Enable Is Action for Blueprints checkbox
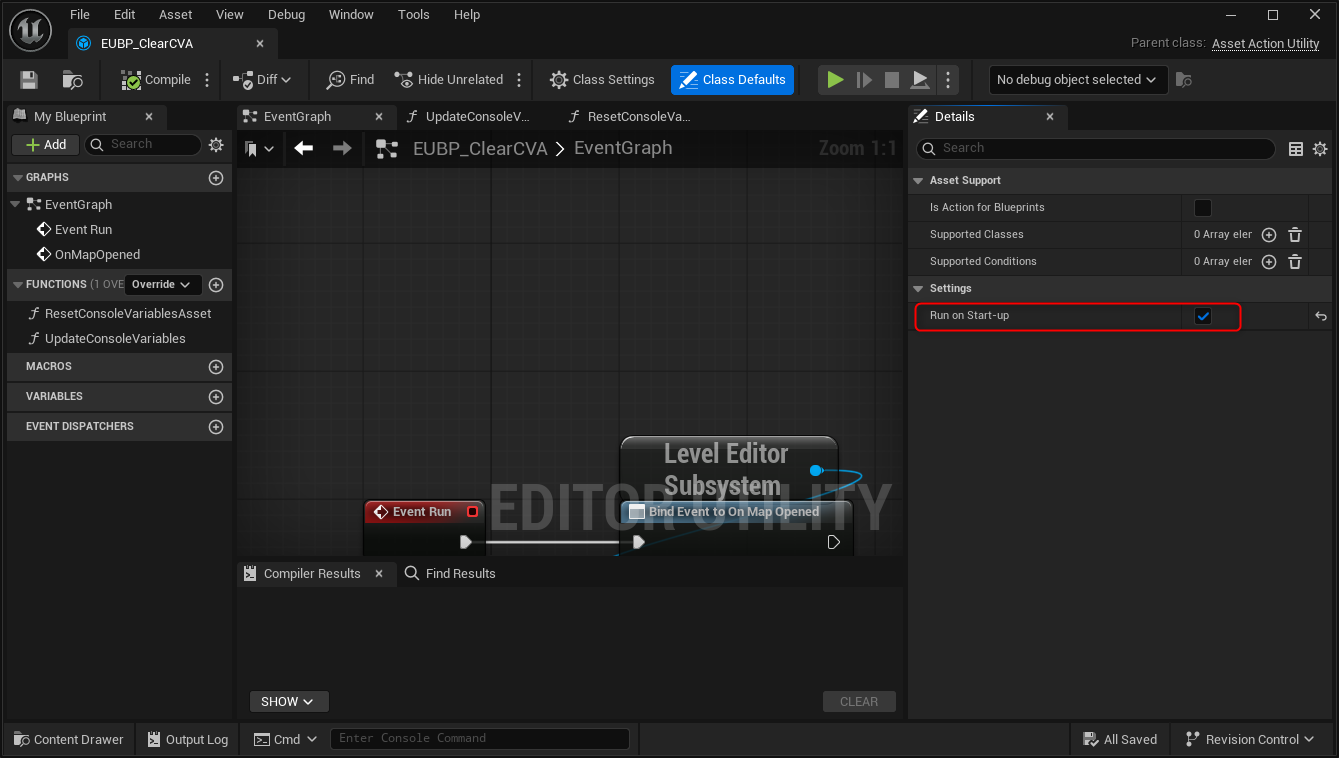Image resolution: width=1339 pixels, height=758 pixels. coord(1203,208)
